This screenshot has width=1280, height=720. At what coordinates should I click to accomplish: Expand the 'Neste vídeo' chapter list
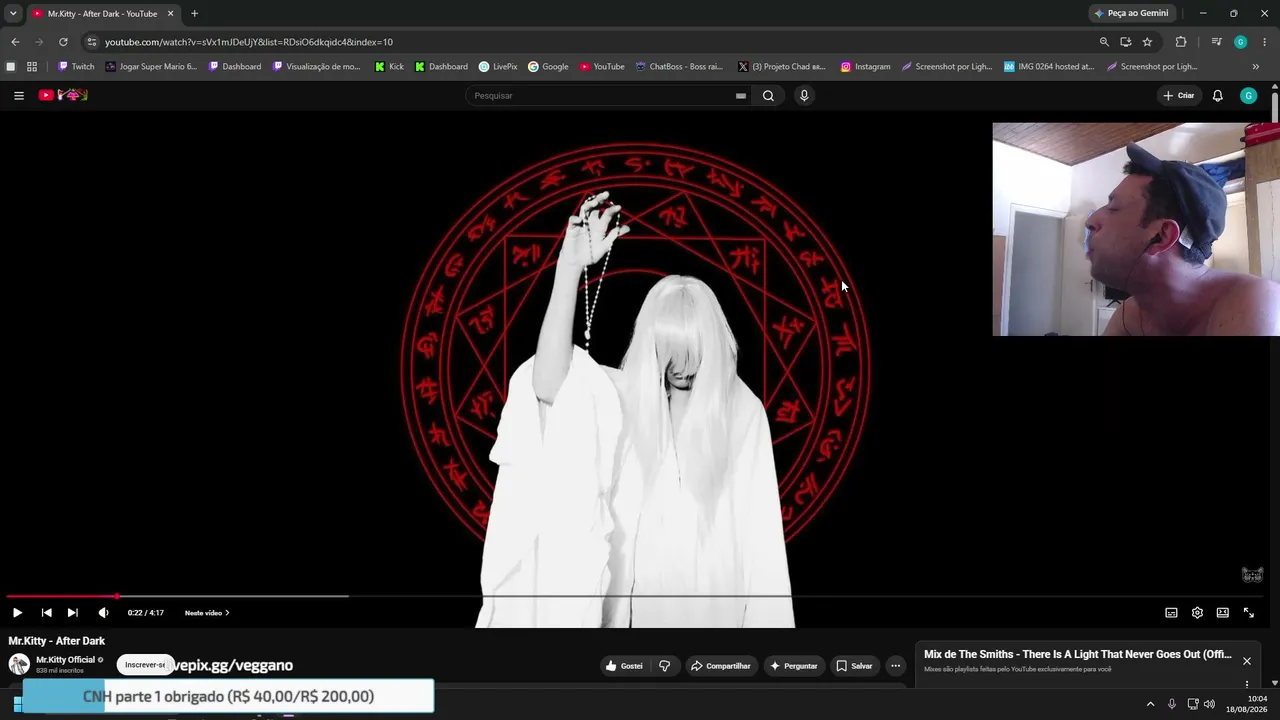point(207,613)
